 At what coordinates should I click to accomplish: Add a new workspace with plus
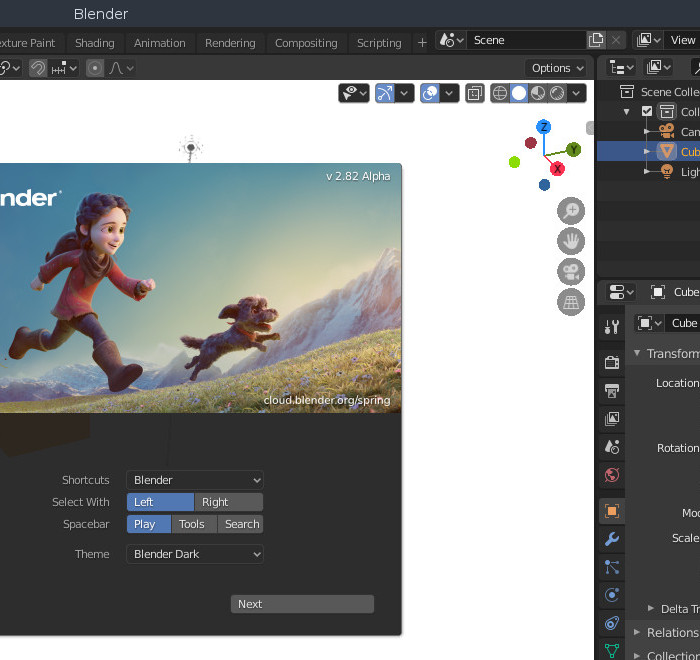(422, 43)
